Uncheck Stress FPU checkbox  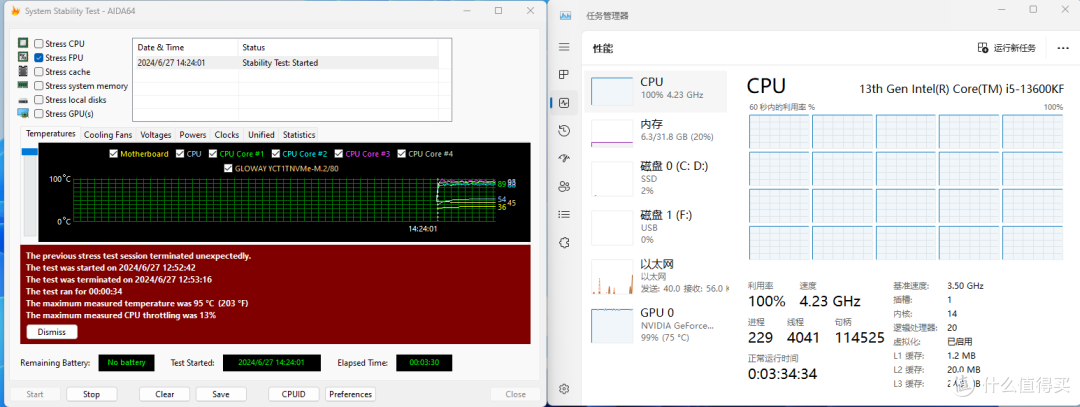39,58
